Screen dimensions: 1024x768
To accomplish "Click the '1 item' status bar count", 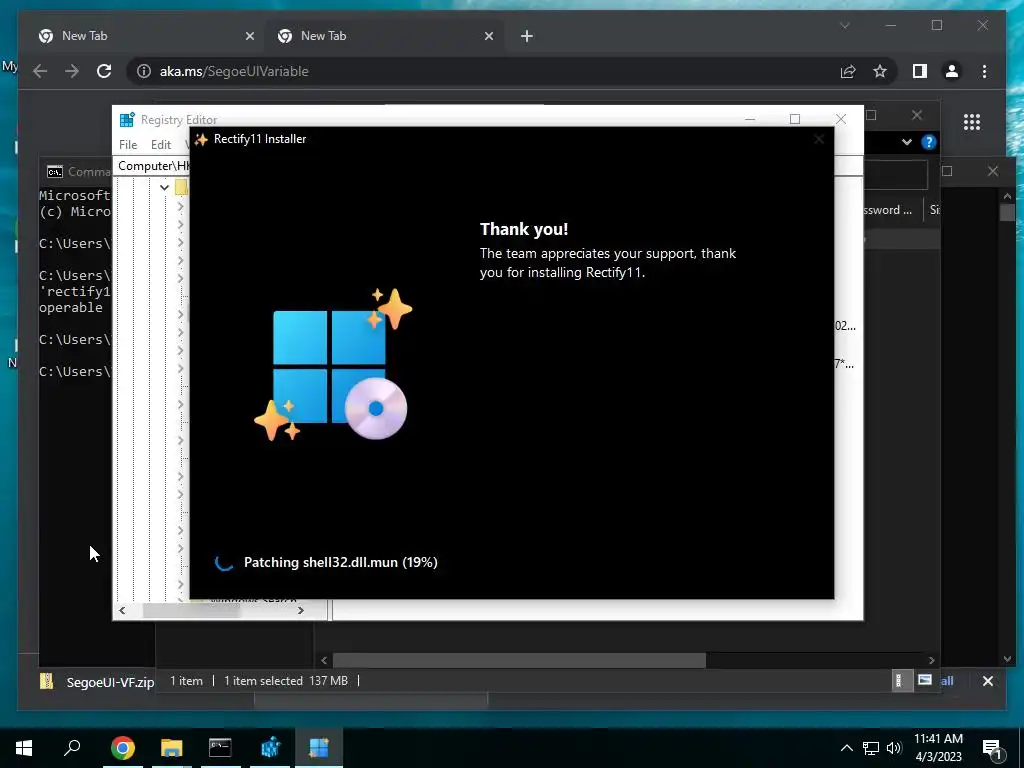I will point(186,680).
